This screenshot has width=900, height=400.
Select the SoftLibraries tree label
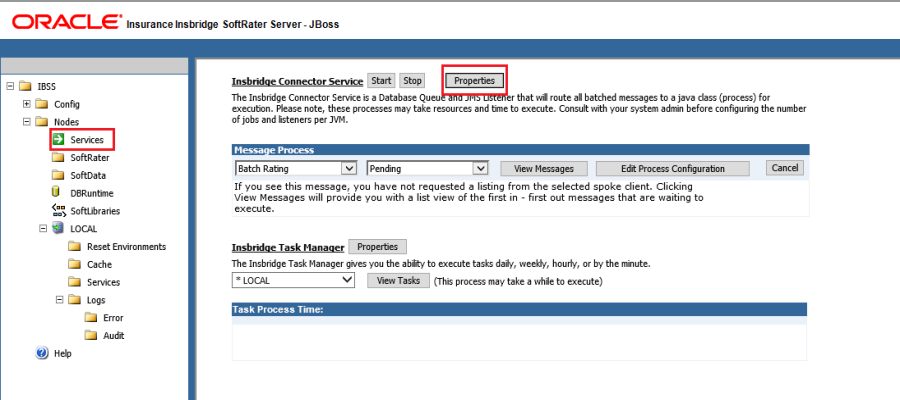click(95, 211)
